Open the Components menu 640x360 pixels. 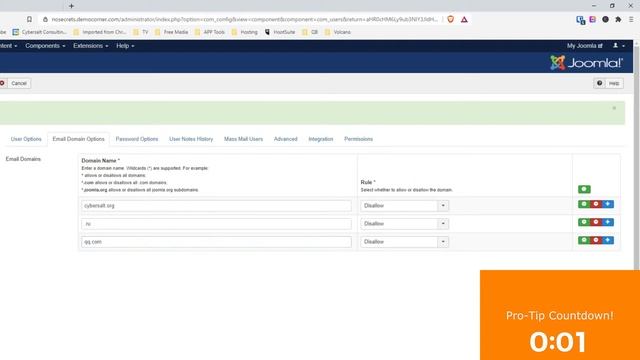point(45,46)
